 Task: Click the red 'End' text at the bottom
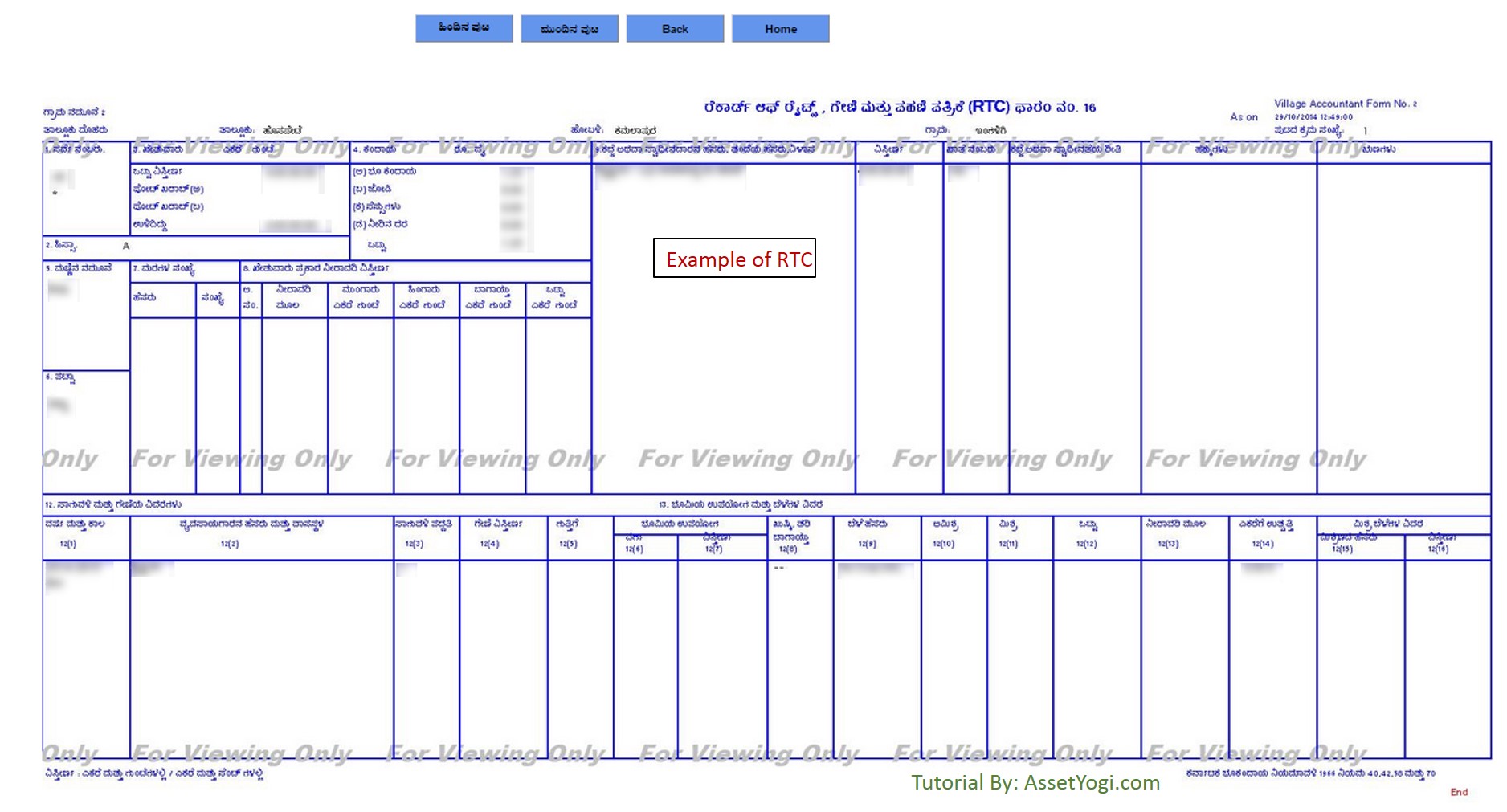point(1459,792)
